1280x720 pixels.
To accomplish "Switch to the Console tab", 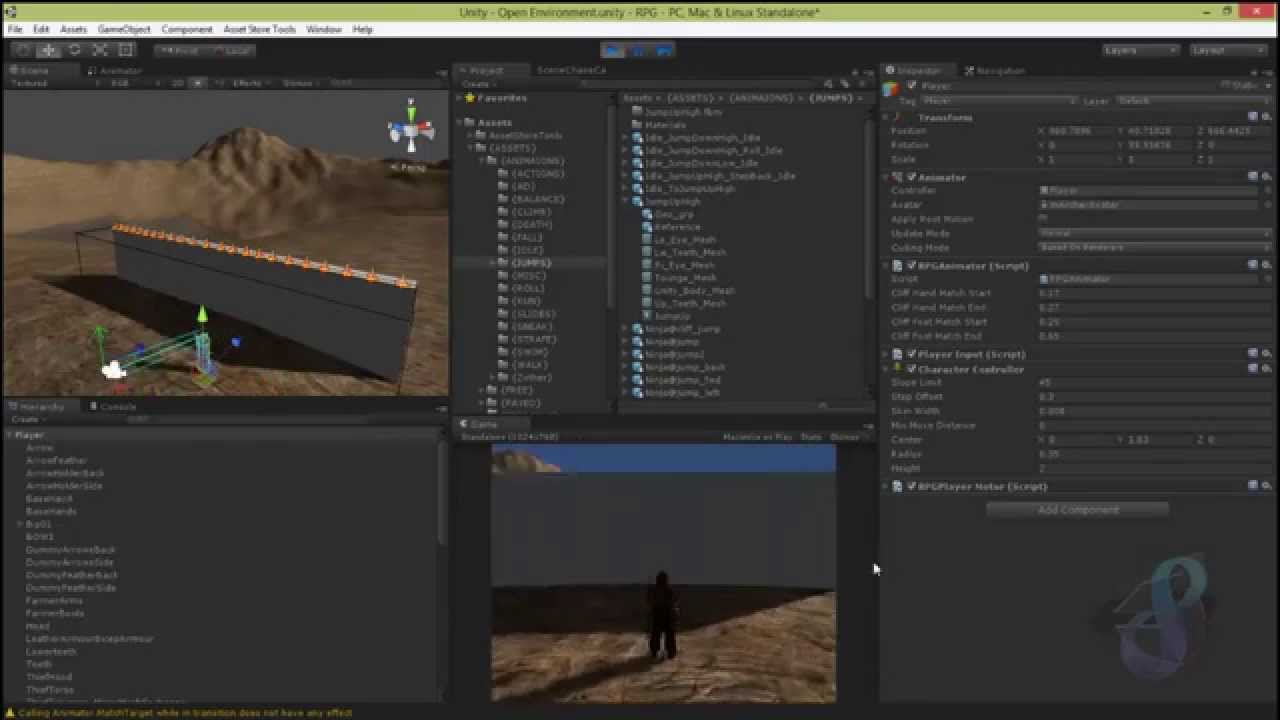I will pos(113,407).
